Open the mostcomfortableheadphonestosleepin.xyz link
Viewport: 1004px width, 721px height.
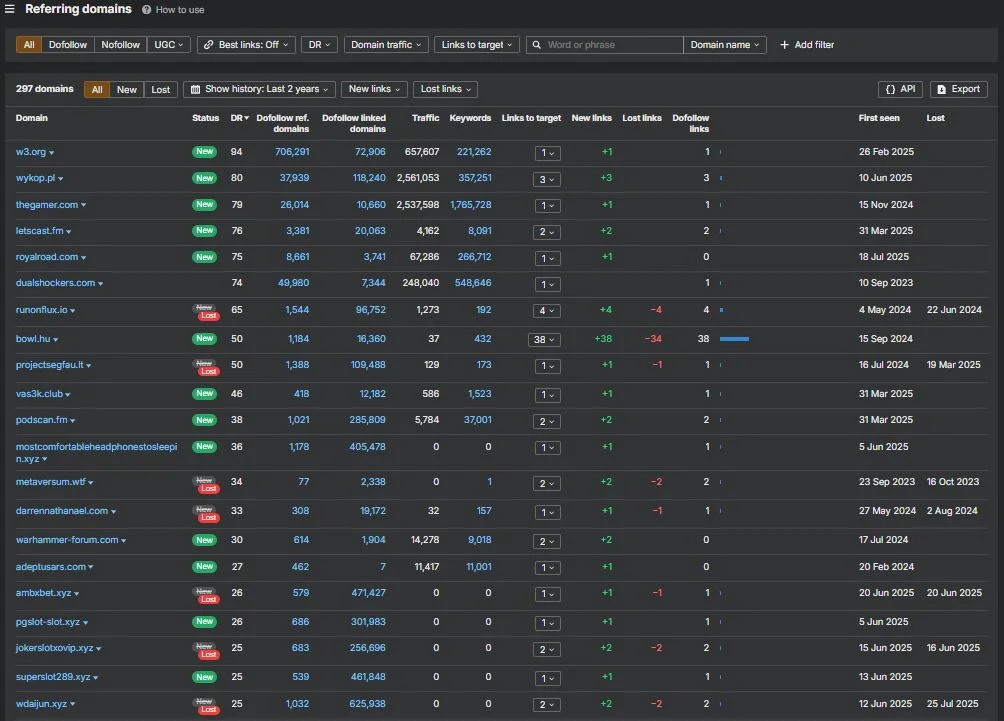coord(96,453)
